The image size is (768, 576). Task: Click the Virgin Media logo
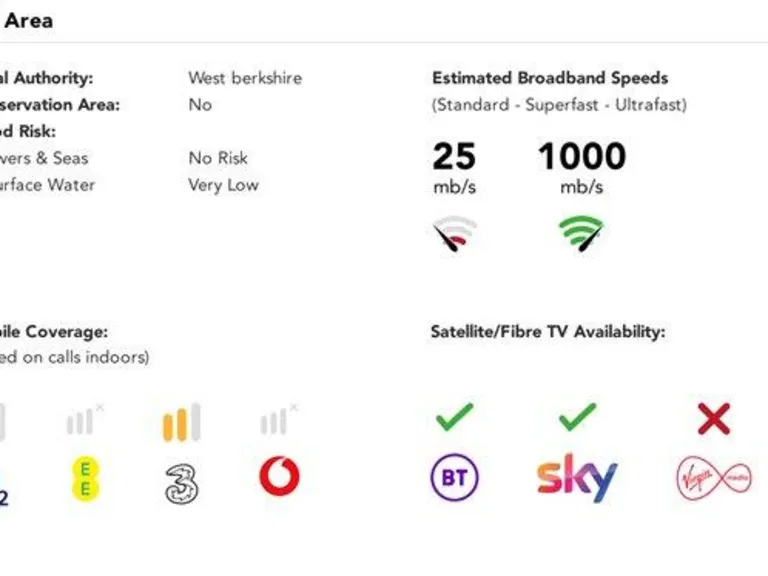(x=714, y=478)
